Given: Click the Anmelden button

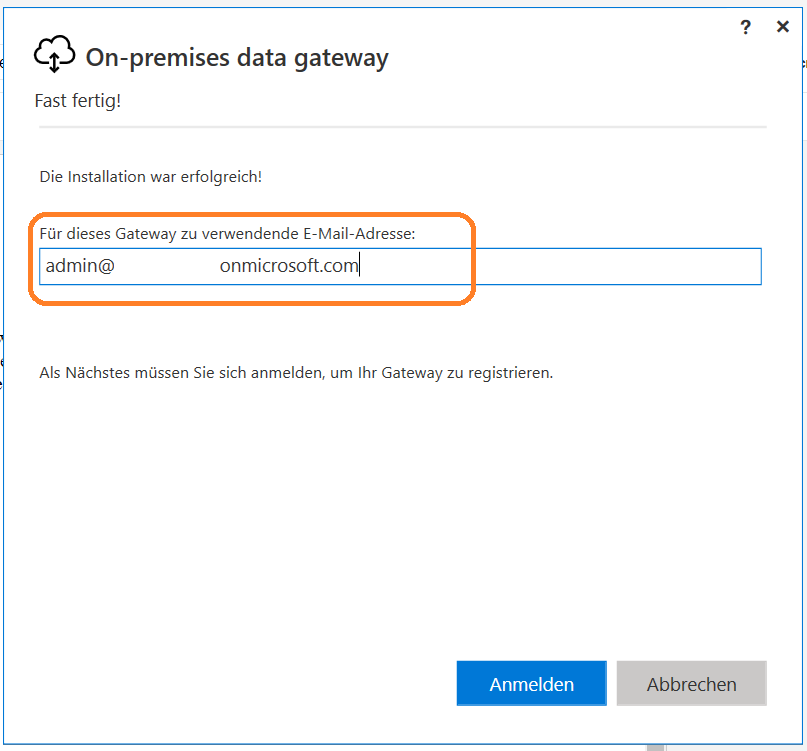Looking at the screenshot, I should click(531, 683).
